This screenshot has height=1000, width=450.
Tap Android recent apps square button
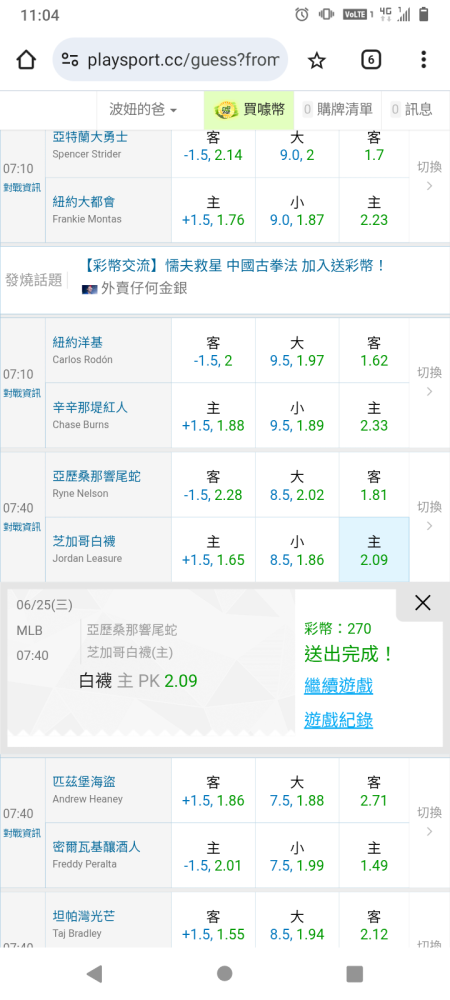[x=354, y=973]
